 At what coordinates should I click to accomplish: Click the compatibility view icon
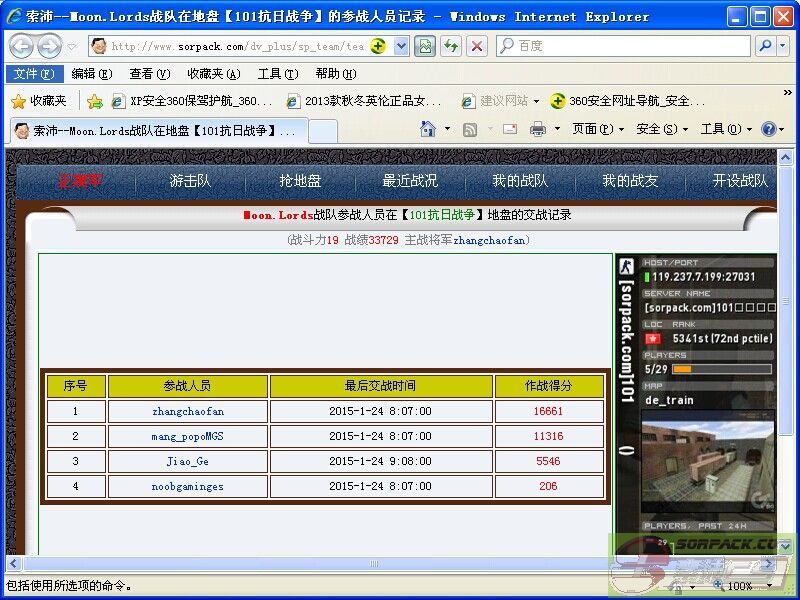point(425,46)
